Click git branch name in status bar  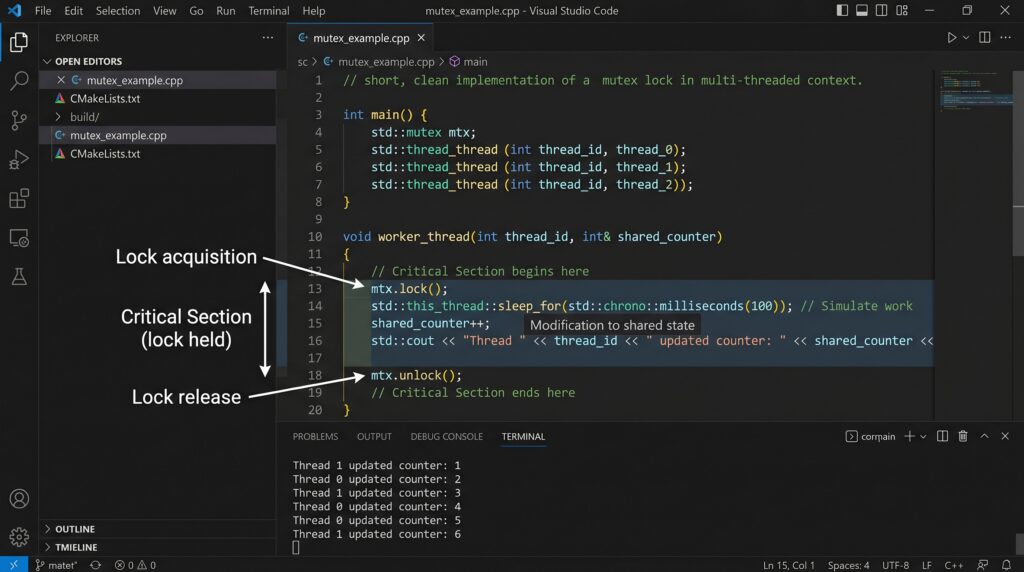tap(56, 565)
